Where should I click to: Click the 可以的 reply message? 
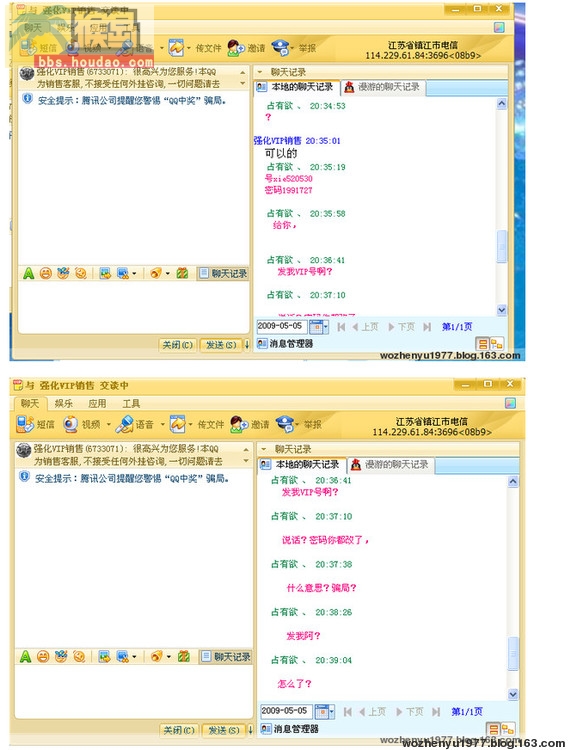tap(281, 154)
